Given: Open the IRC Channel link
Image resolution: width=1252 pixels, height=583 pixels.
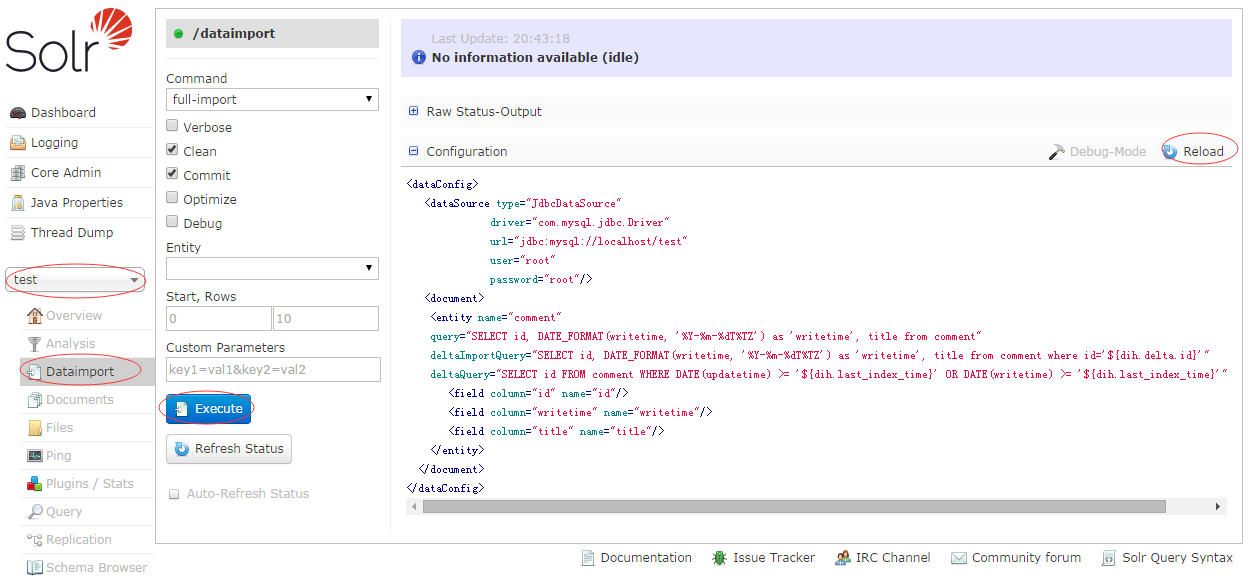Looking at the screenshot, I should pyautogui.click(x=893, y=558).
